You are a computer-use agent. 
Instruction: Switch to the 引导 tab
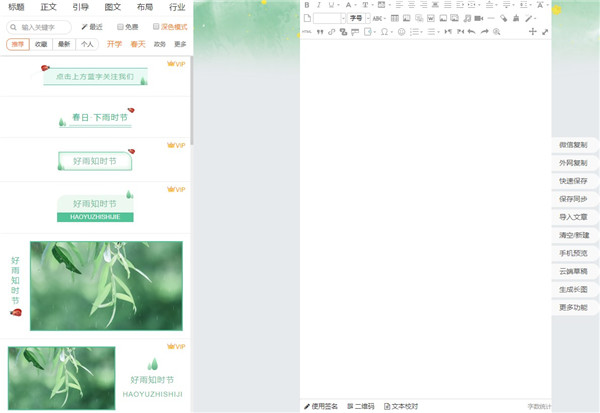click(80, 7)
